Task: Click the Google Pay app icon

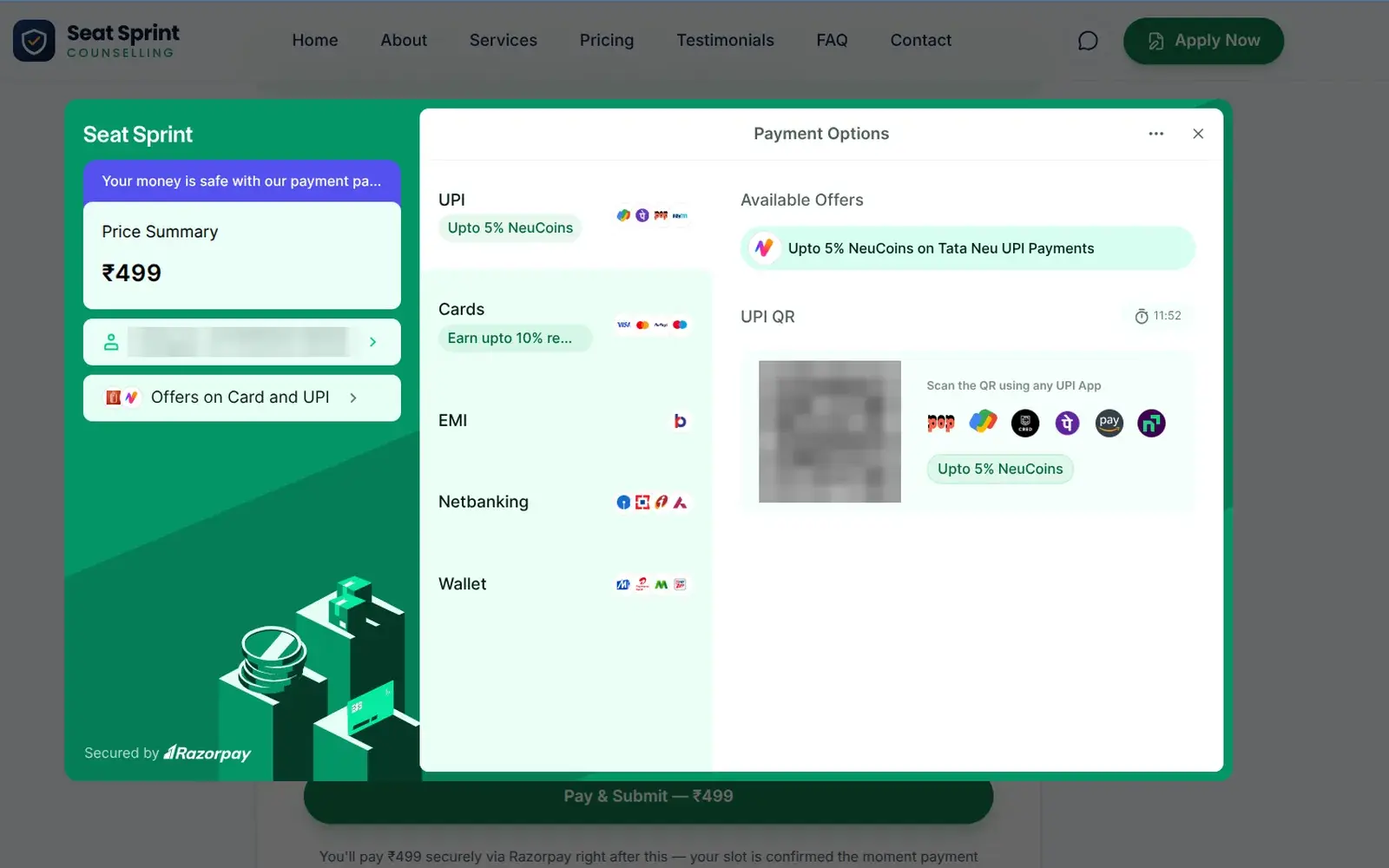Action: coord(983,423)
